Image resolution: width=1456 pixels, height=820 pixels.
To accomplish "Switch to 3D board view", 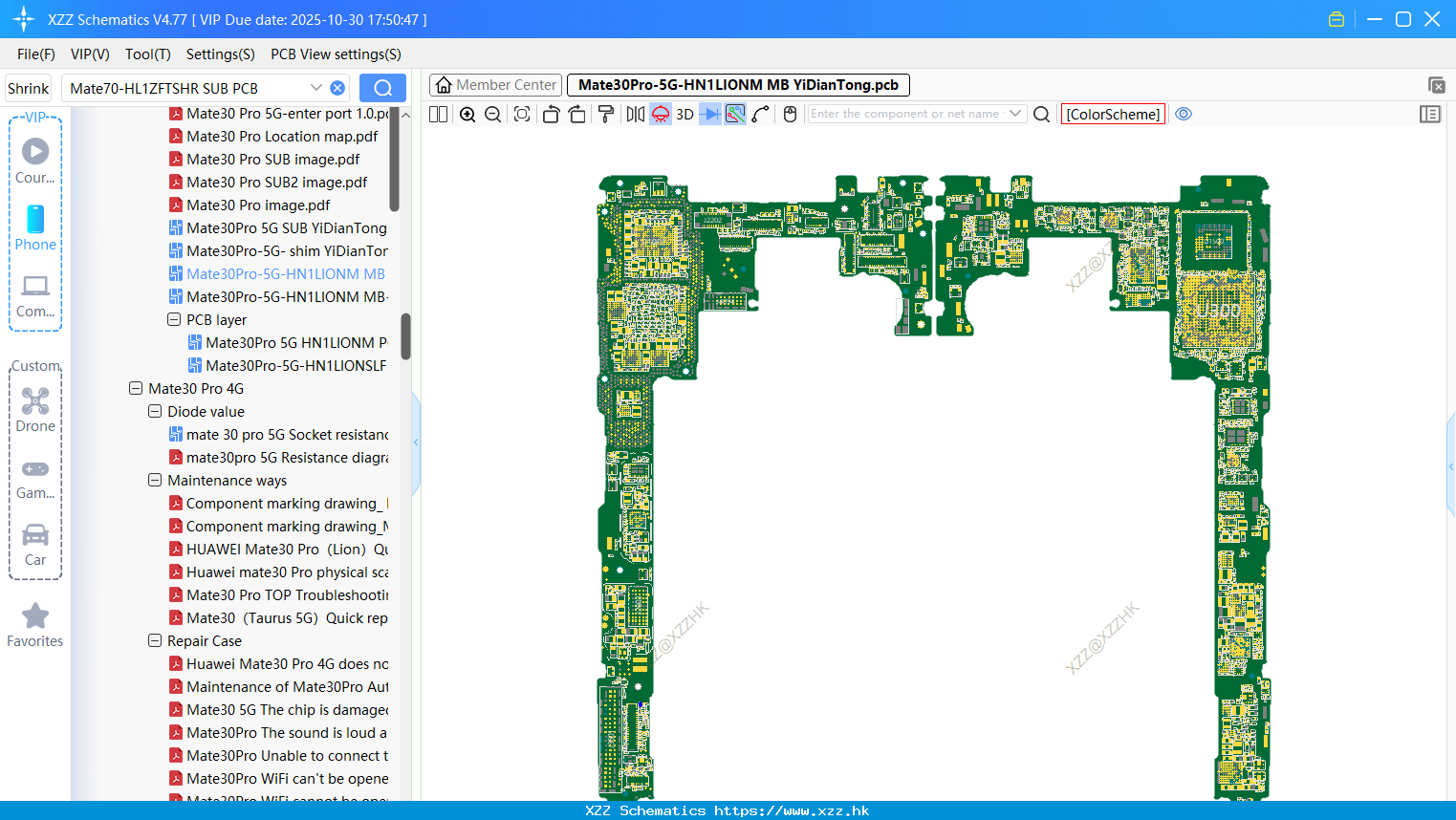I will tap(685, 114).
